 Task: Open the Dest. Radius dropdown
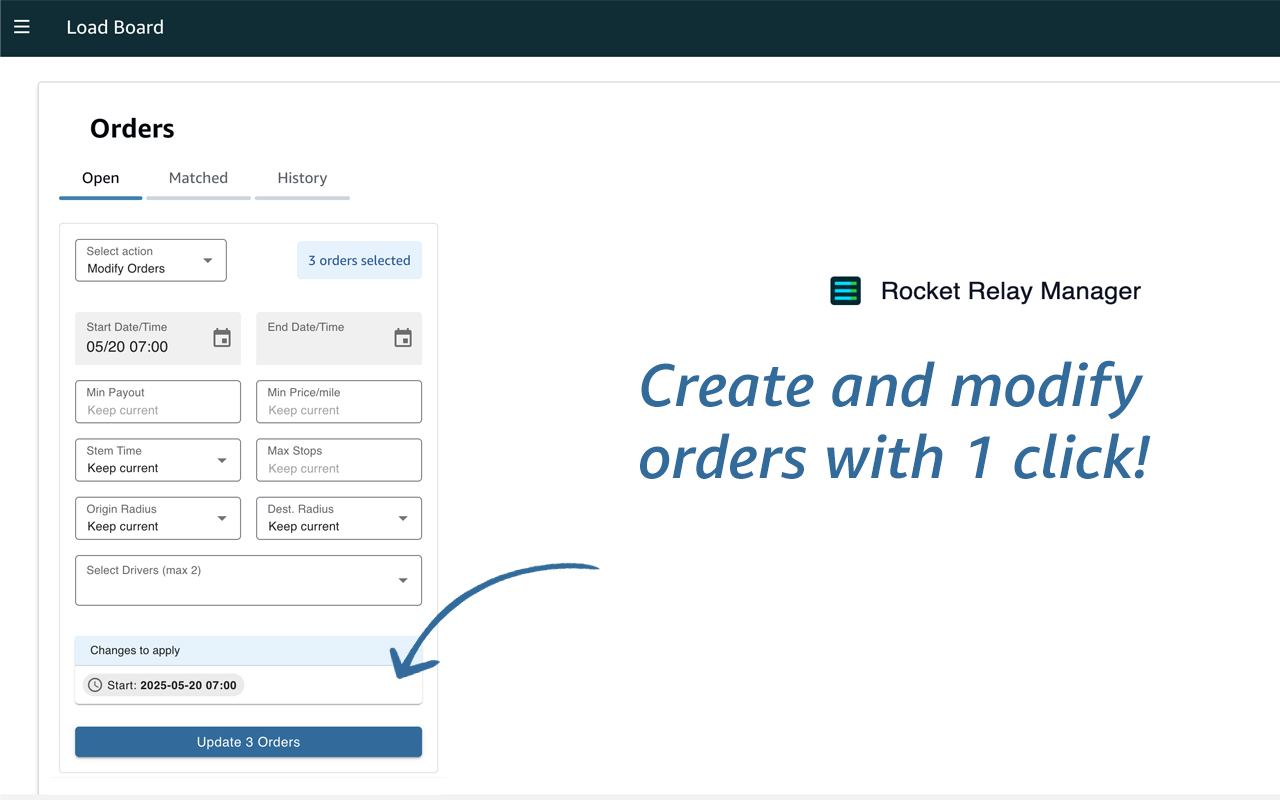339,518
